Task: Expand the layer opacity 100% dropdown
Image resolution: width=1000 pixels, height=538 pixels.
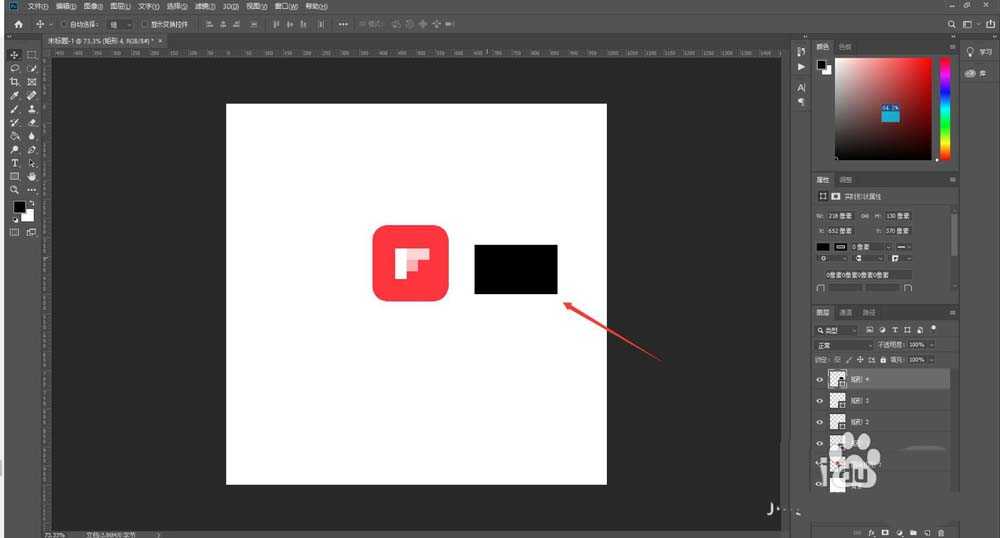Action: click(x=932, y=345)
